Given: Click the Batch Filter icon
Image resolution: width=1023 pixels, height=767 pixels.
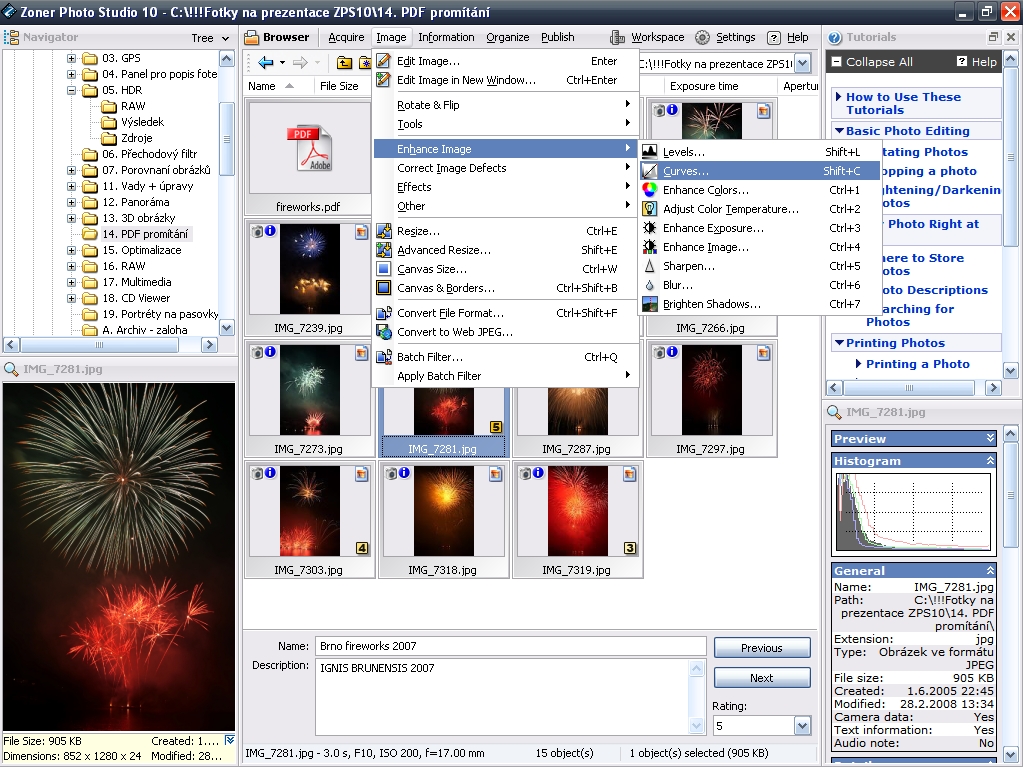Looking at the screenshot, I should pos(384,357).
